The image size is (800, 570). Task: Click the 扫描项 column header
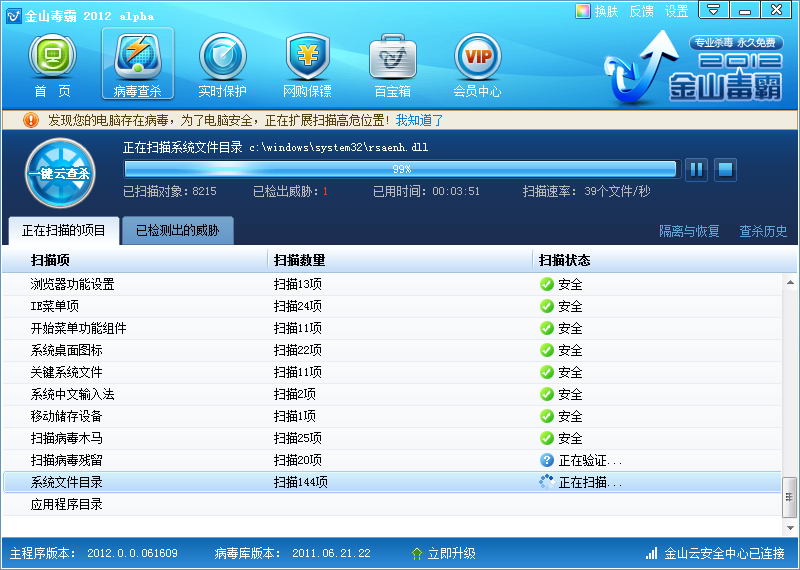pyautogui.click(x=135, y=260)
